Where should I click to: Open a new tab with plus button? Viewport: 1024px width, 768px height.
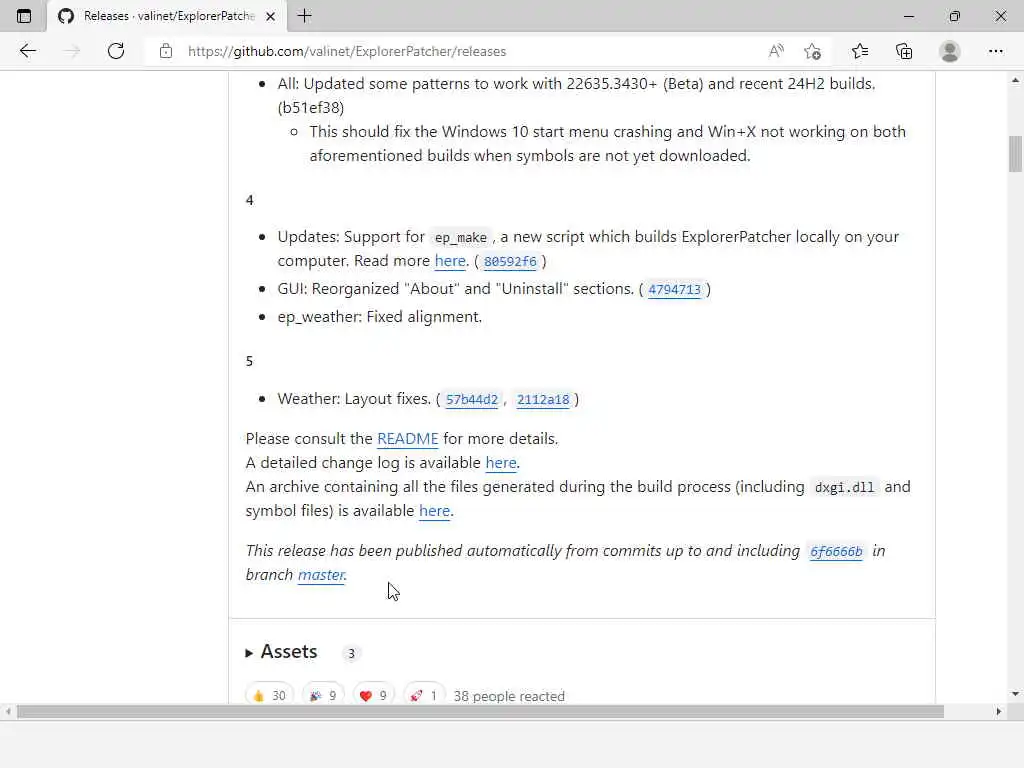pos(304,16)
